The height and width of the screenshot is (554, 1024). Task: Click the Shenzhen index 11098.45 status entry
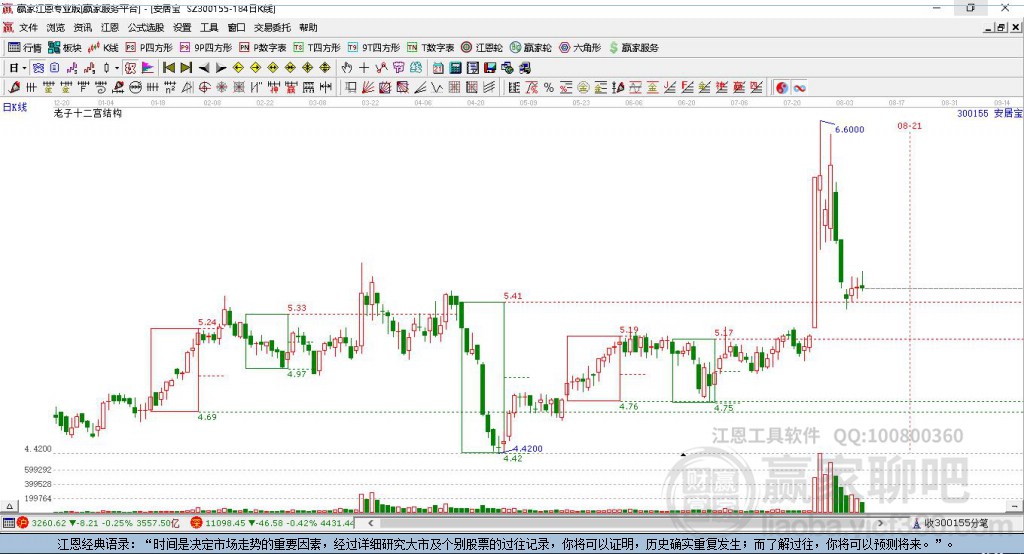point(272,523)
